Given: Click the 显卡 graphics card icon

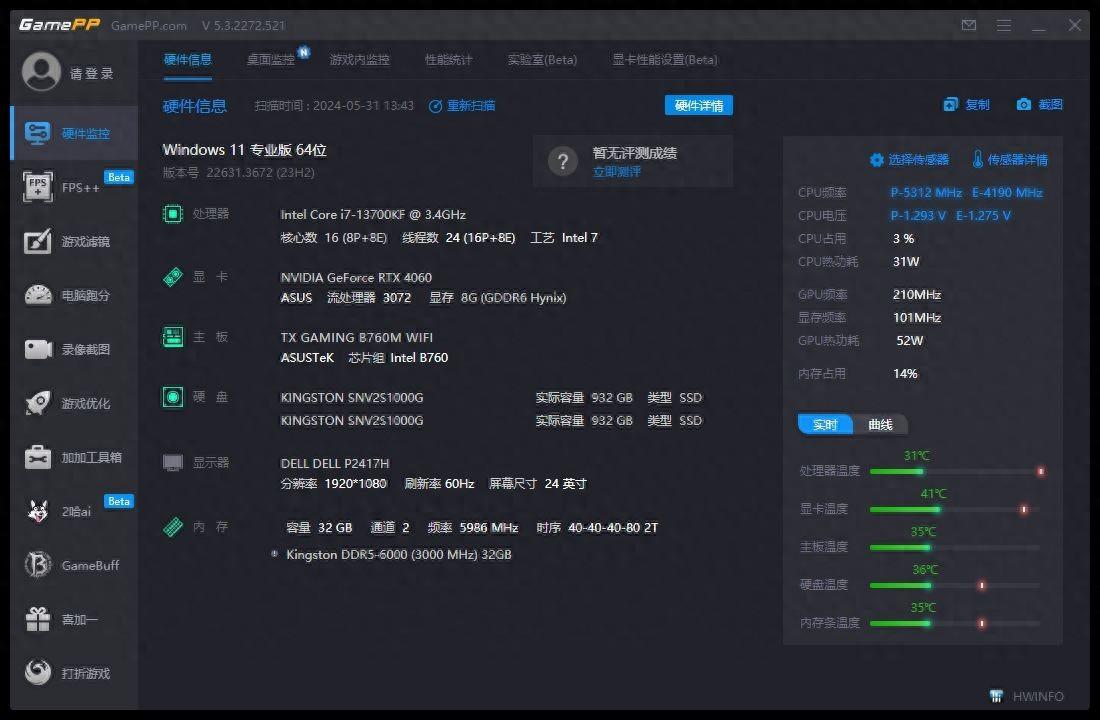Looking at the screenshot, I should click(x=173, y=276).
